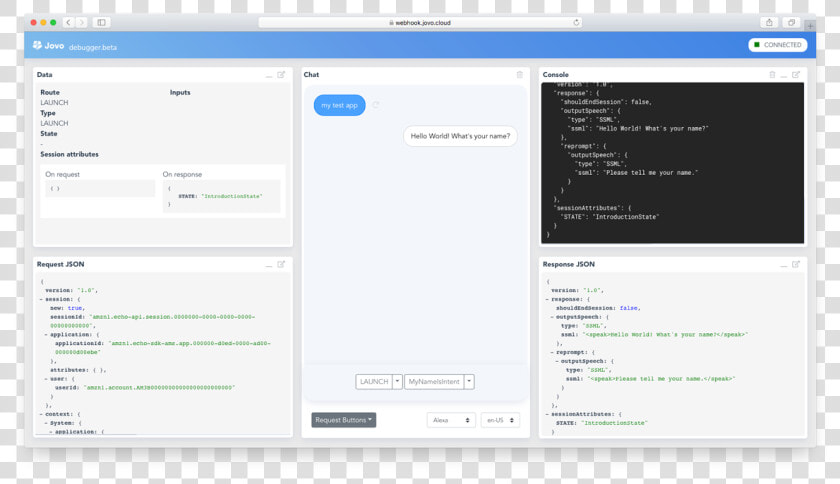Open the Data panel in a new window
Screen dimensions: 840x484
pyautogui.click(x=281, y=75)
